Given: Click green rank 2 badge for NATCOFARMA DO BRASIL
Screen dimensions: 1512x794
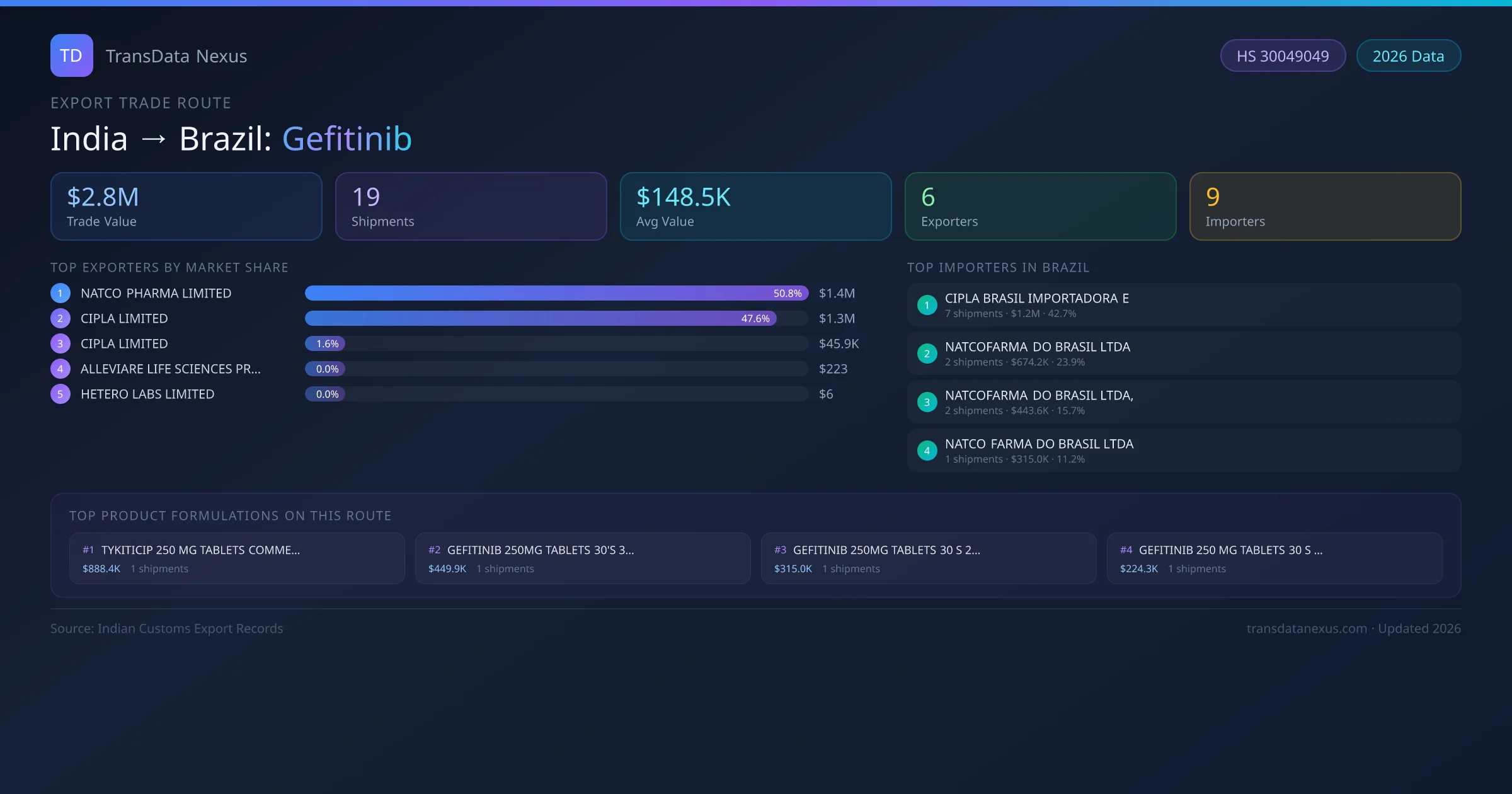Looking at the screenshot, I should pyautogui.click(x=927, y=354).
